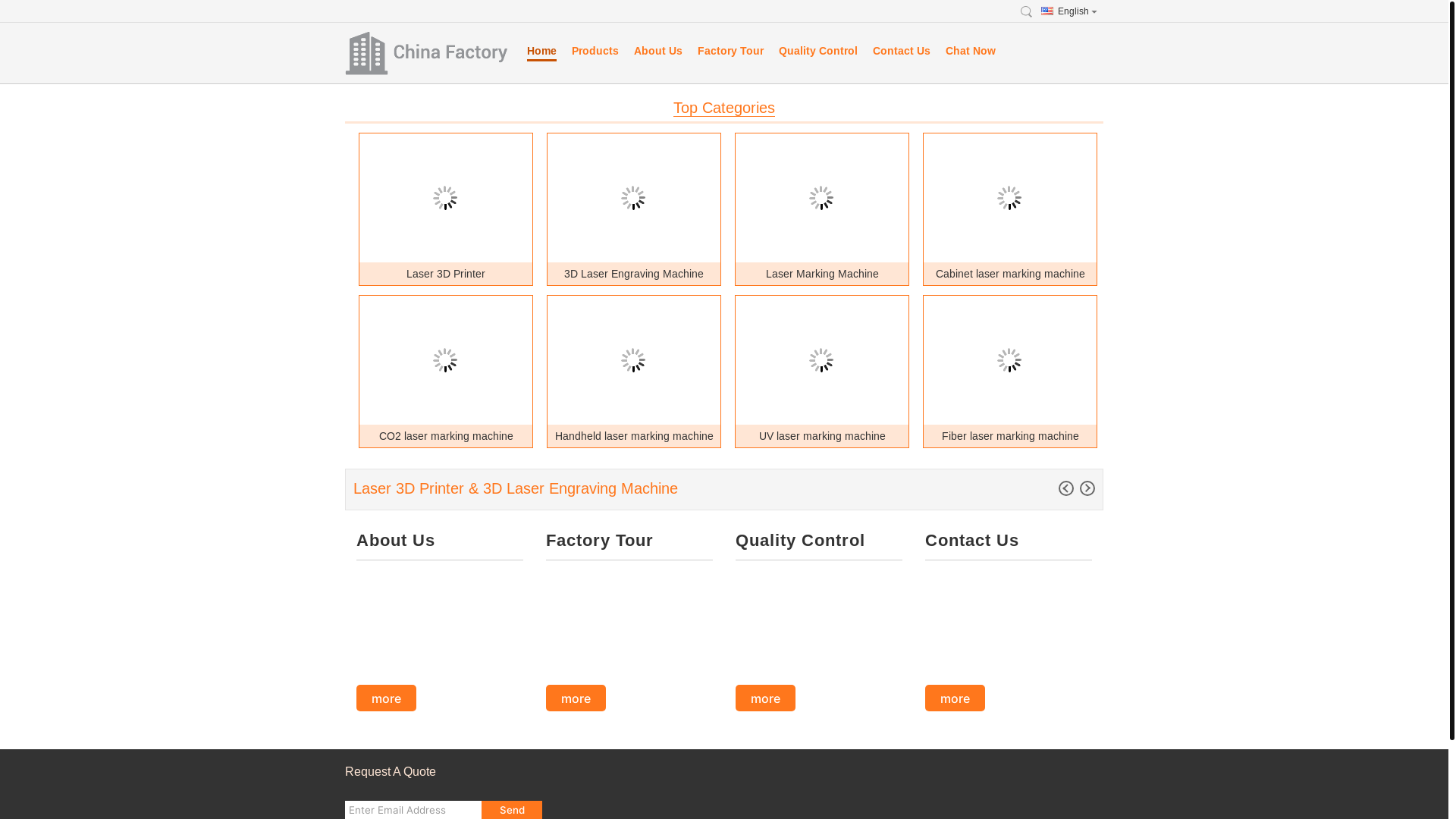
Task: Click the Cabinet laser marking machine label
Action: pos(1010,274)
